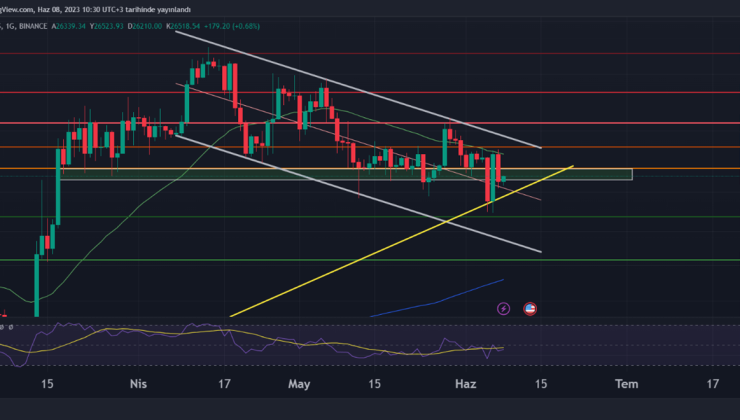Click the purple lightning bolt event icon
Viewport: 740px width, 420px height.
point(504,309)
